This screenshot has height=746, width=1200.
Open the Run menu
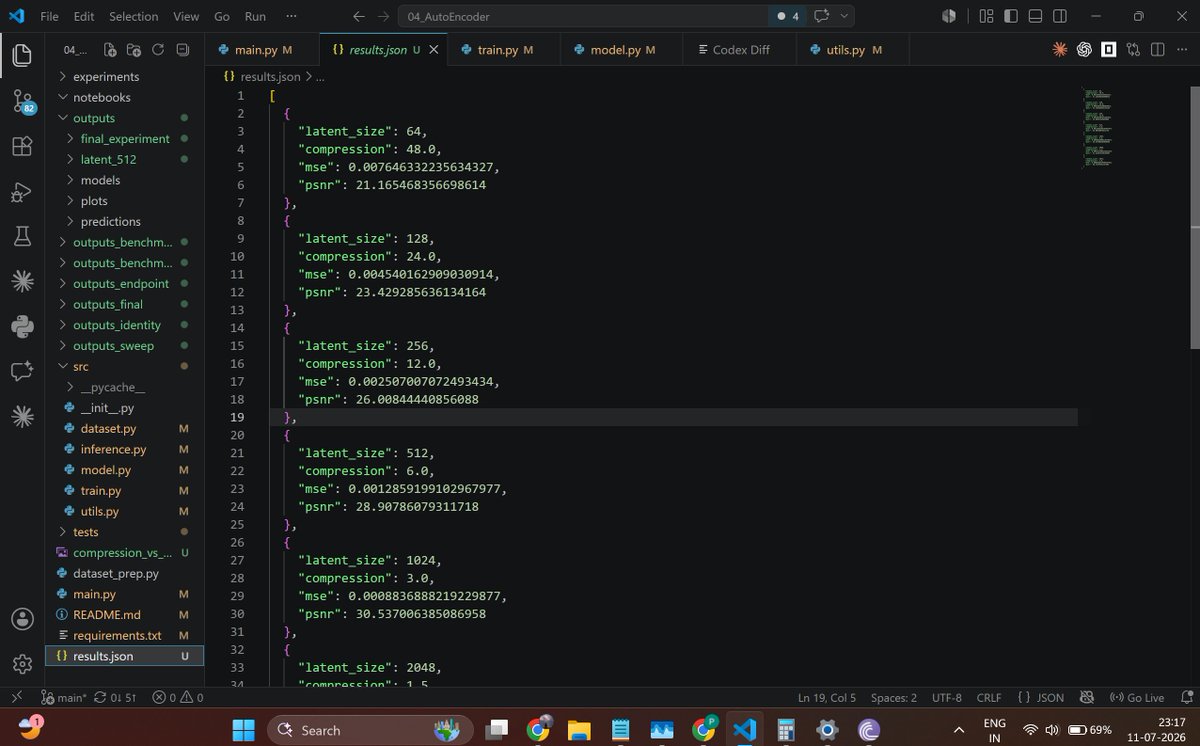pos(255,17)
